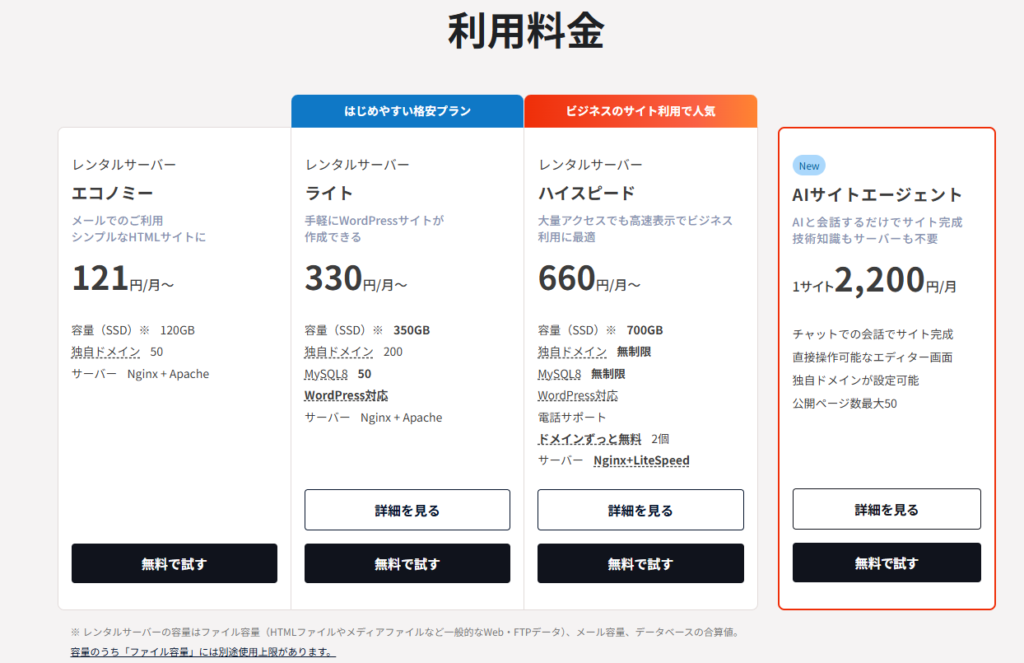This screenshot has height=663, width=1024.
Task: Click the ビジネスのサイト利用で人気 orange banner
Action: 640,111
